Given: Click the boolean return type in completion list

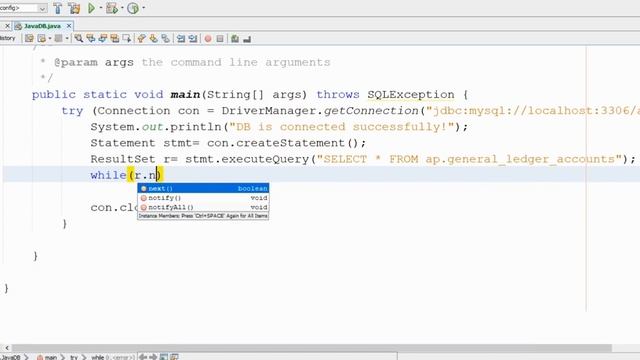Looking at the screenshot, I should [252, 188].
